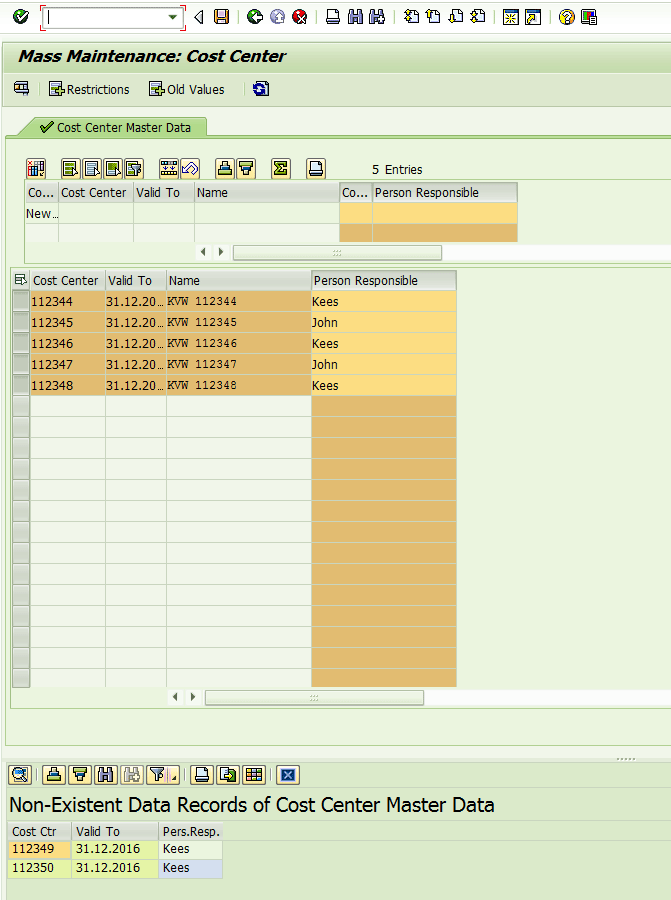Select the row for cost center 112346
671x900 pixels.
(x=21, y=344)
